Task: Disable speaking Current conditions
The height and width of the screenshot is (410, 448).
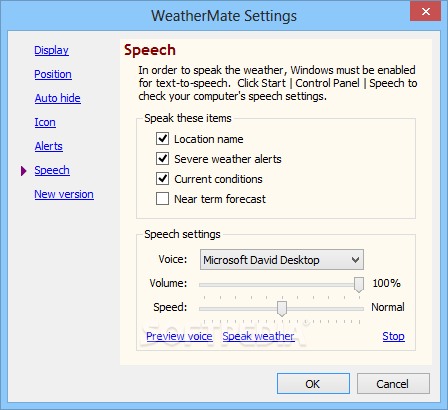Action: [162, 179]
